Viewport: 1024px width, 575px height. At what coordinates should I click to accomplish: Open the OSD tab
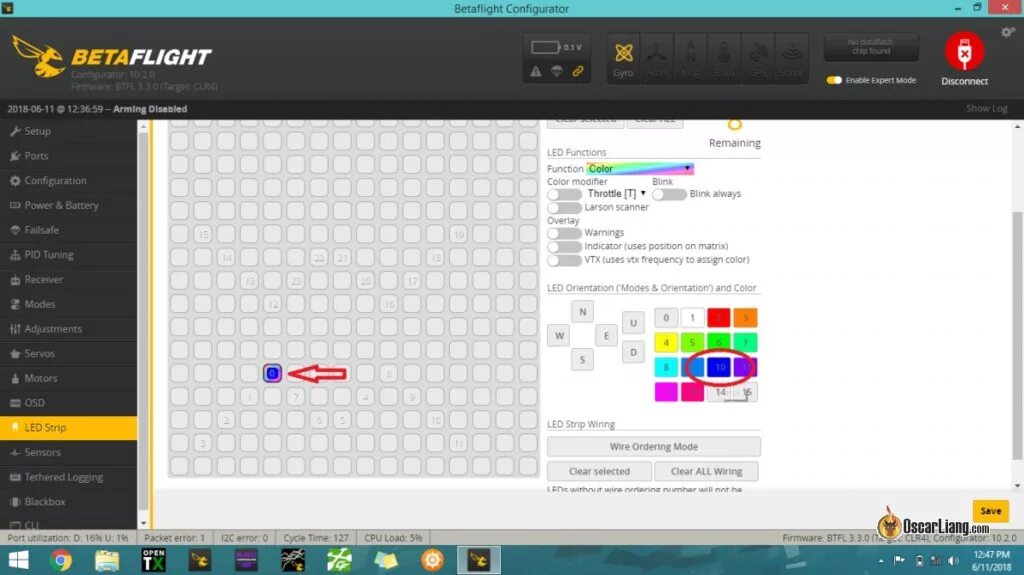(69, 403)
